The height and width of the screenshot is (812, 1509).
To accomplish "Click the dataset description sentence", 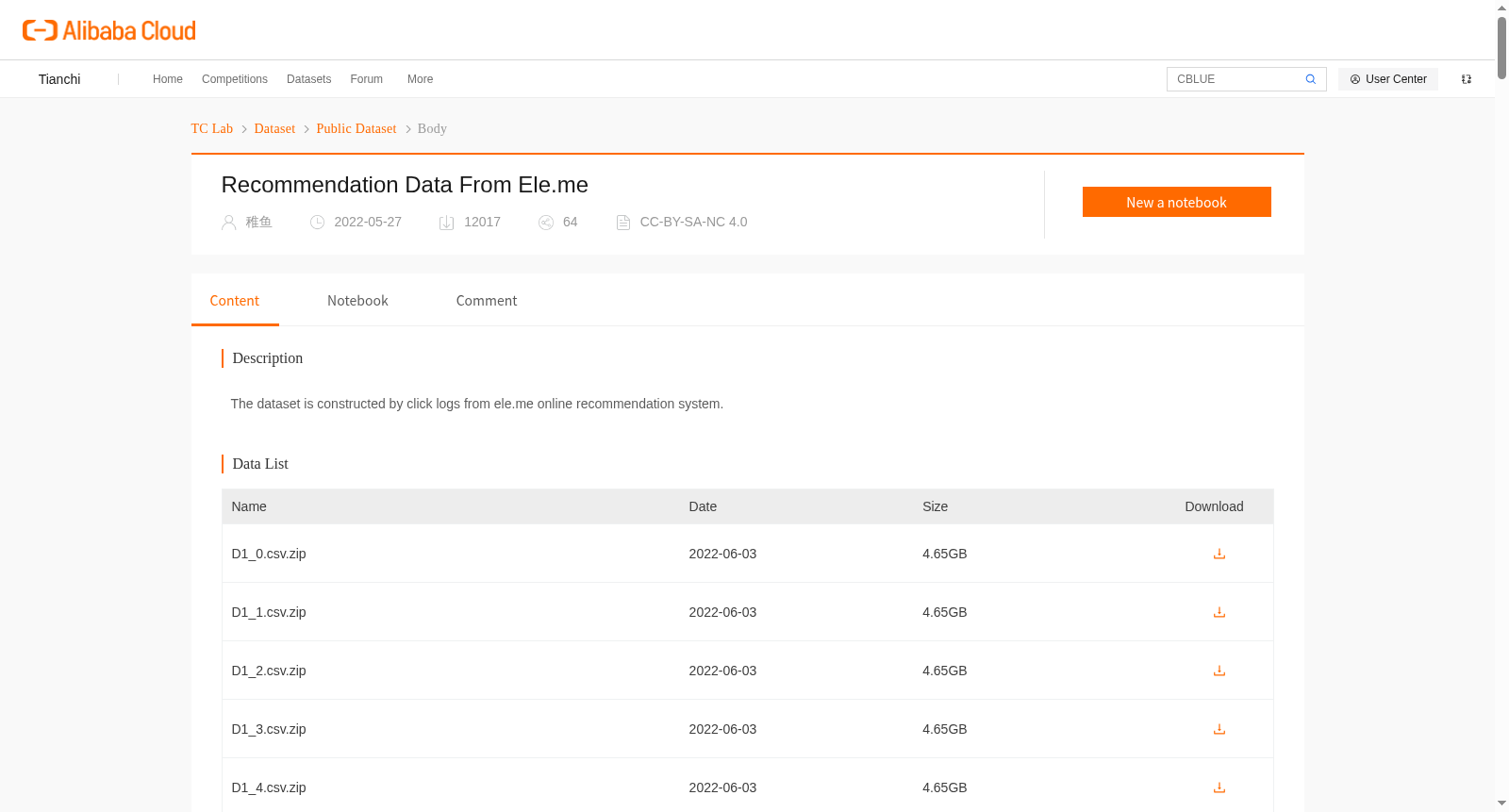I will [477, 404].
